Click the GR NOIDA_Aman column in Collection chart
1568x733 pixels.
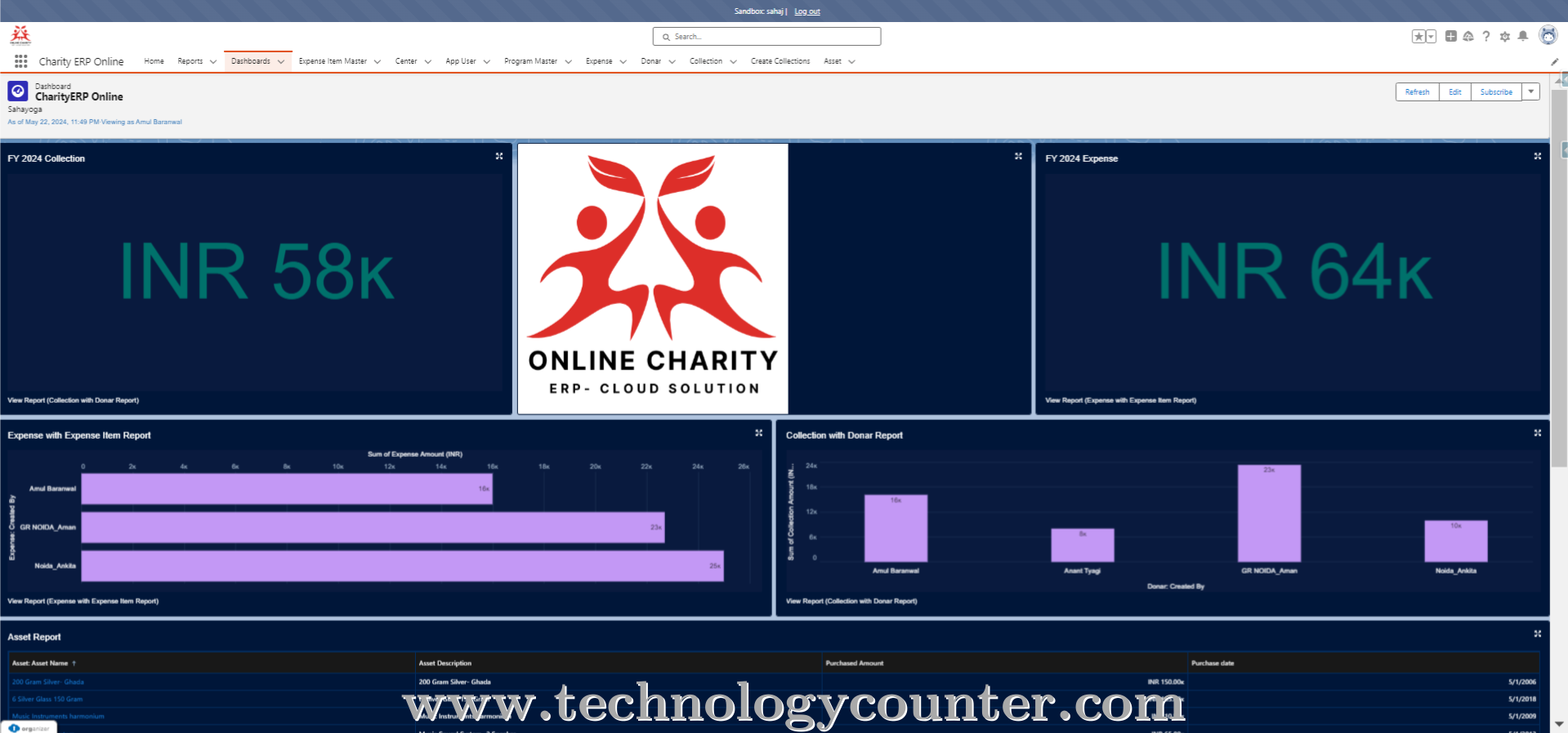click(1269, 513)
